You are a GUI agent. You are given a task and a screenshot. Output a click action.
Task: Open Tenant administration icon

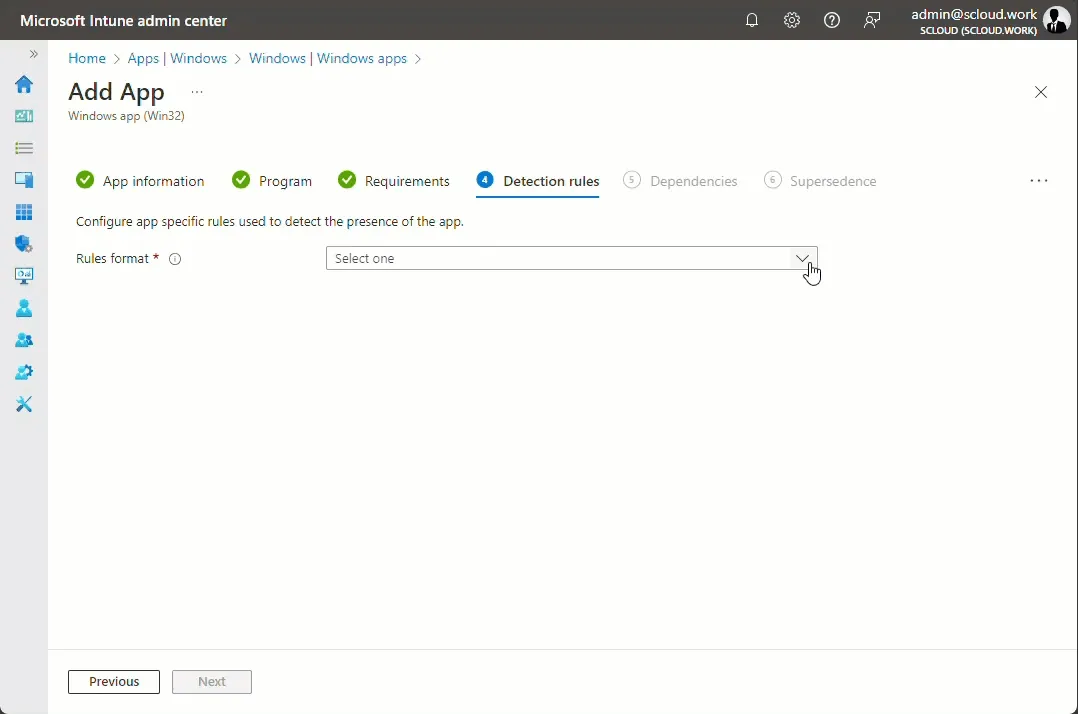click(24, 372)
